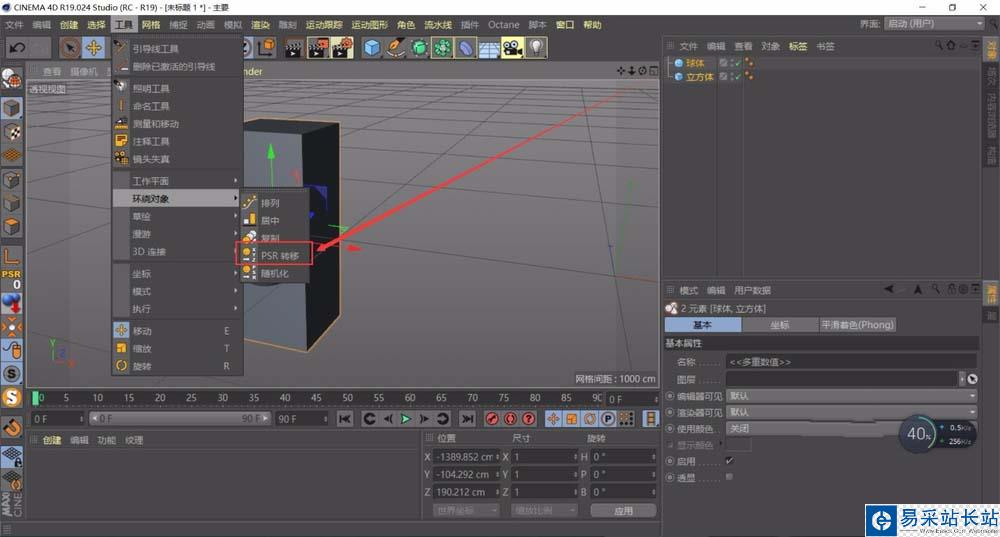This screenshot has height=537, width=1000.
Task: Open the 编辑器可见 dropdown
Action: click(850, 395)
